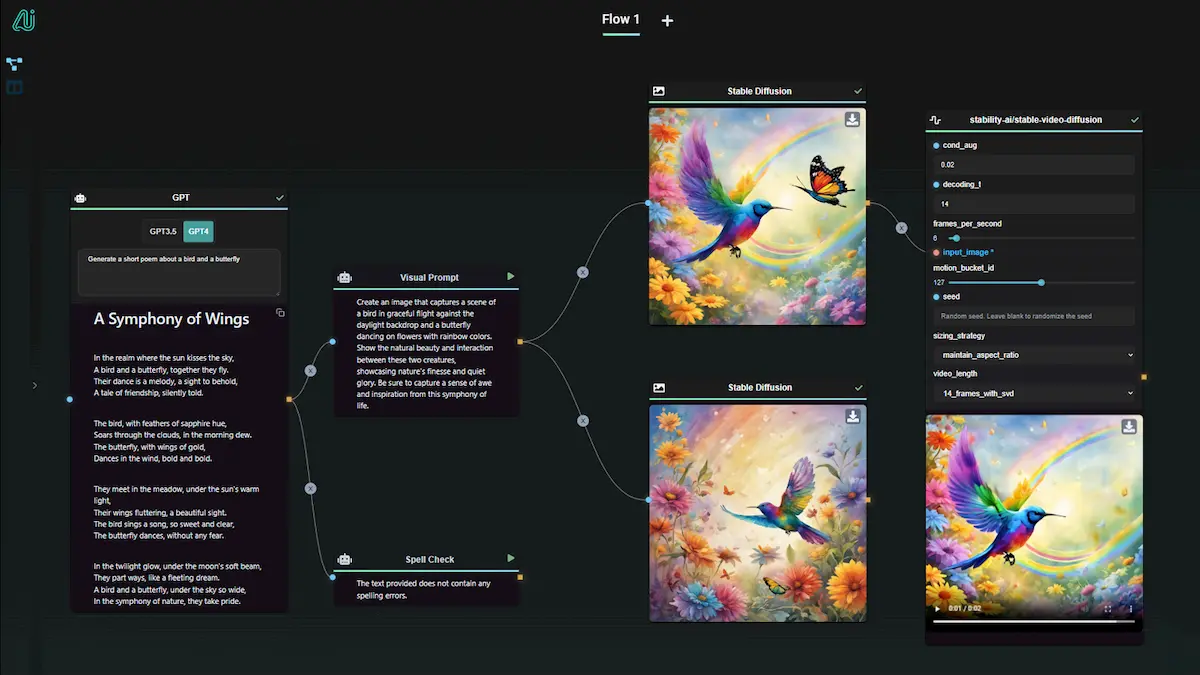Image resolution: width=1200 pixels, height=675 pixels.
Task: Download the top Stable Diffusion image via its download icon
Action: [x=852, y=119]
